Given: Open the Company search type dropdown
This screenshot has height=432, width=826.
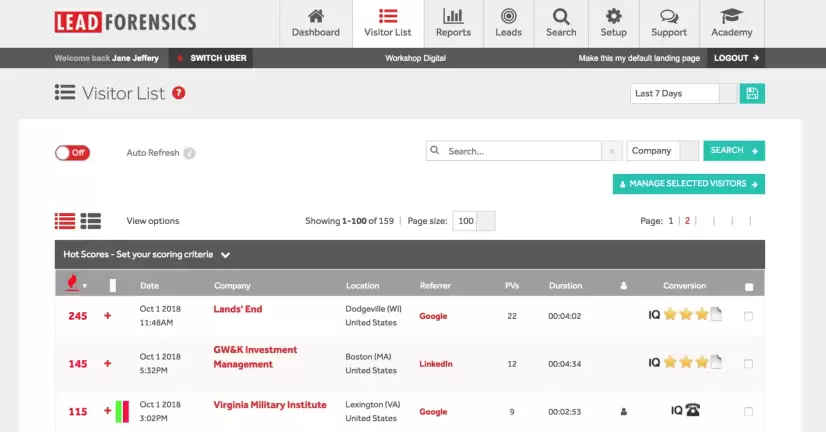Looking at the screenshot, I should click(663, 151).
